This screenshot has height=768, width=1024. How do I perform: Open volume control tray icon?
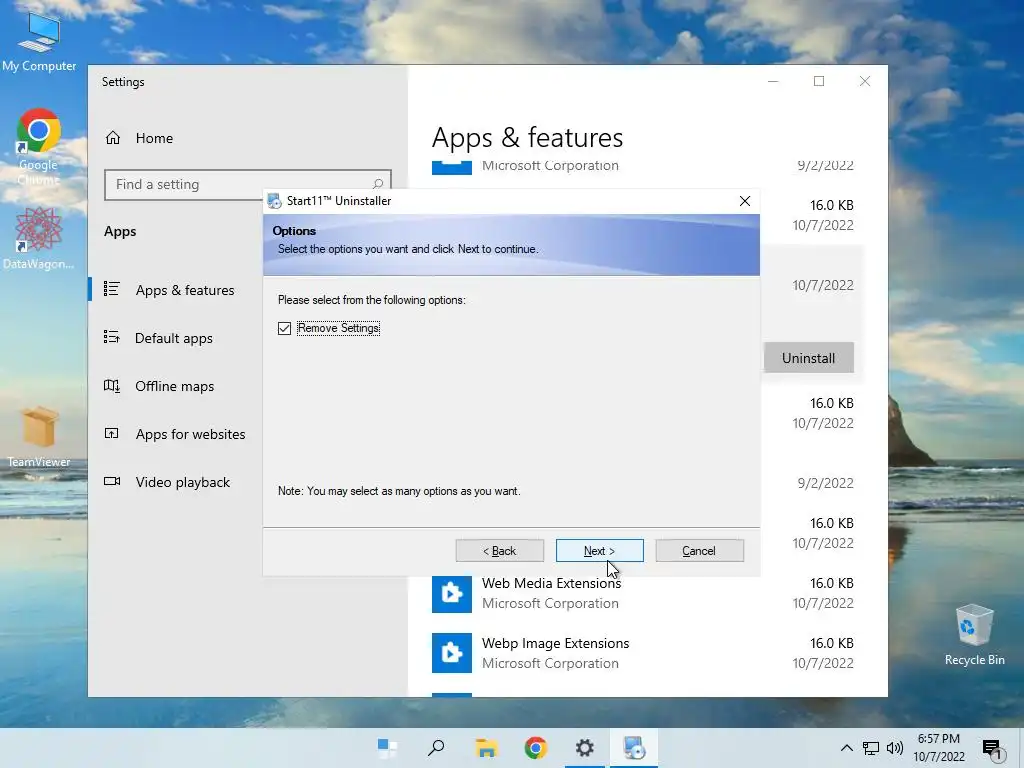coord(895,748)
